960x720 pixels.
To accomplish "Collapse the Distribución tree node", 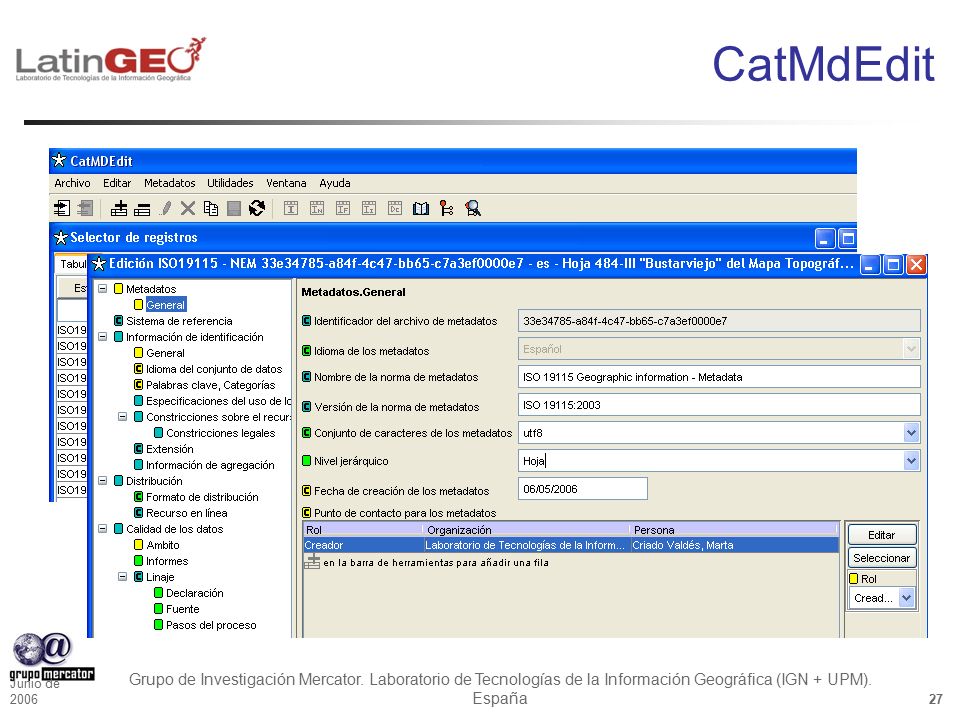I will [x=103, y=481].
